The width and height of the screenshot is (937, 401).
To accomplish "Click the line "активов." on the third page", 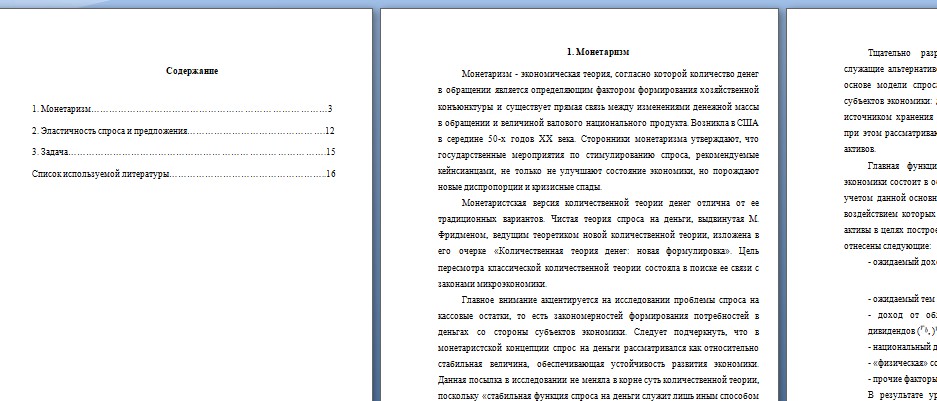I will 860,149.
